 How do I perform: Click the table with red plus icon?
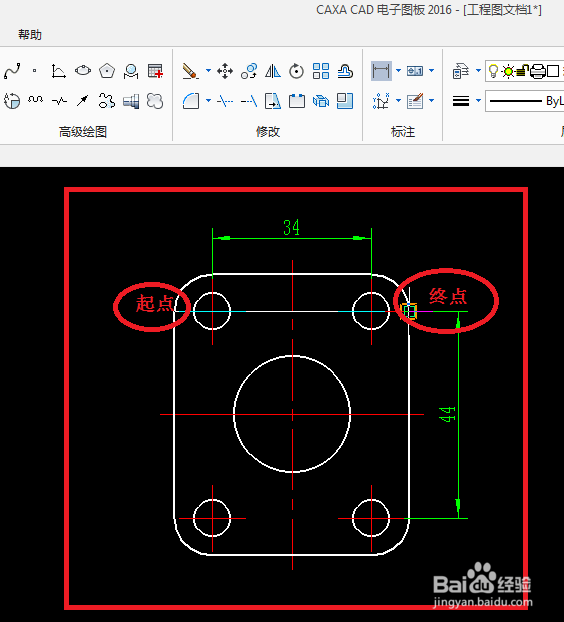pos(155,71)
